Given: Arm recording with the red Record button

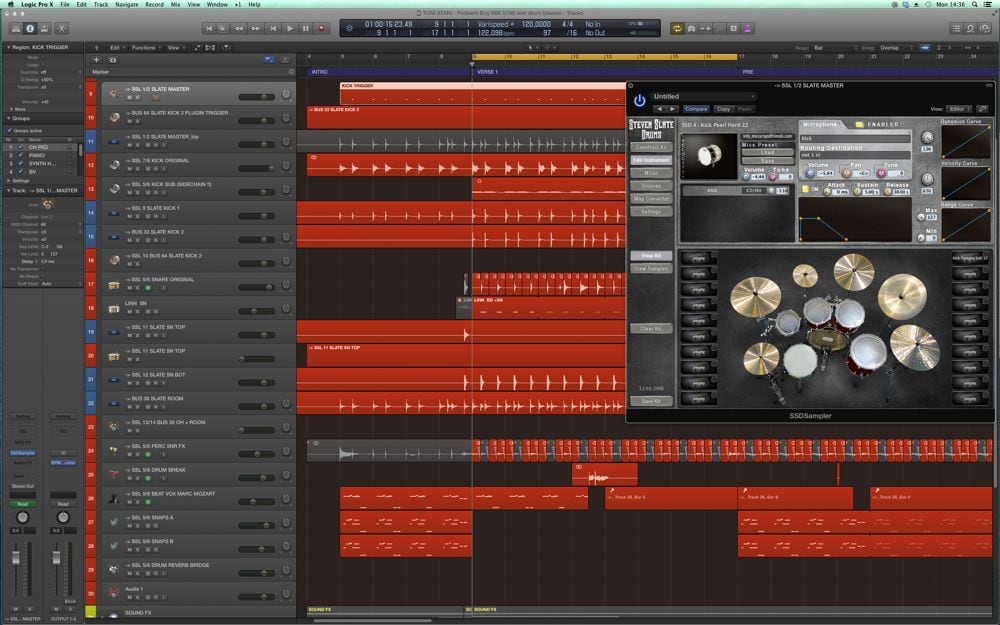Looking at the screenshot, I should [x=321, y=29].
